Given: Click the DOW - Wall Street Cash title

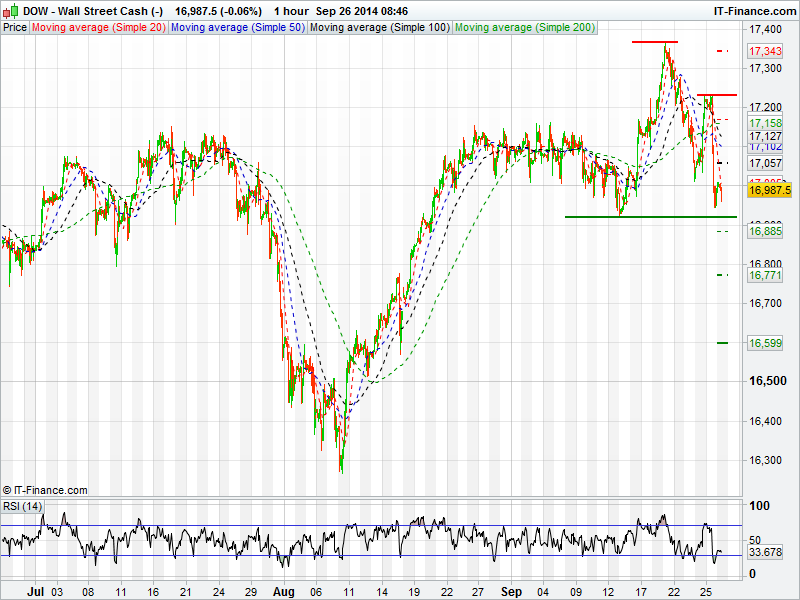Looking at the screenshot, I should tap(93, 11).
